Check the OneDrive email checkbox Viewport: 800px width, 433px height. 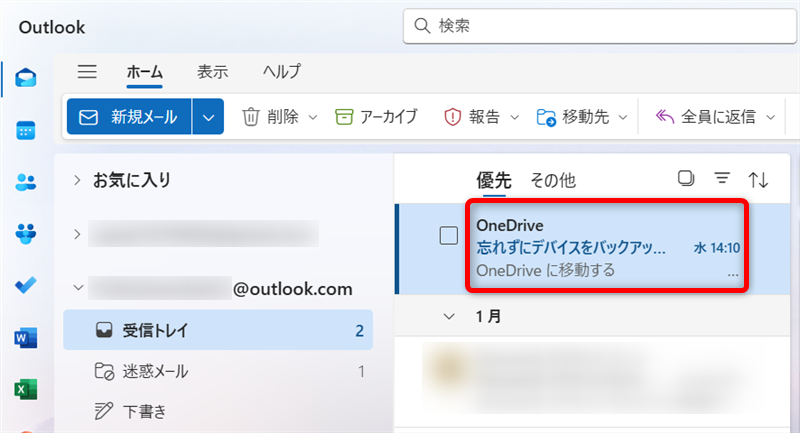point(449,236)
